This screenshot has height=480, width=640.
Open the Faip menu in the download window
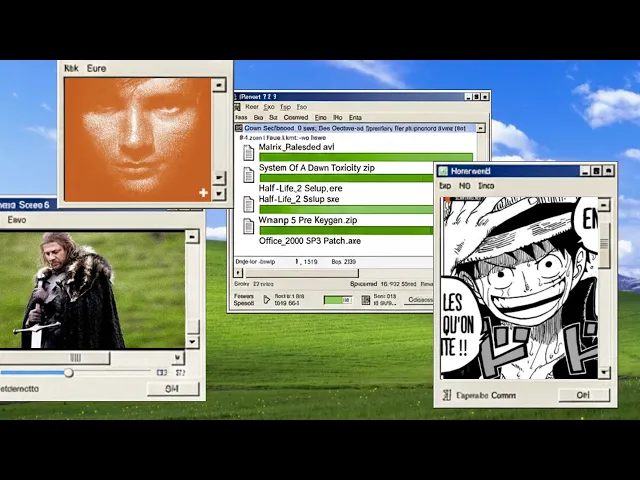tap(285, 107)
